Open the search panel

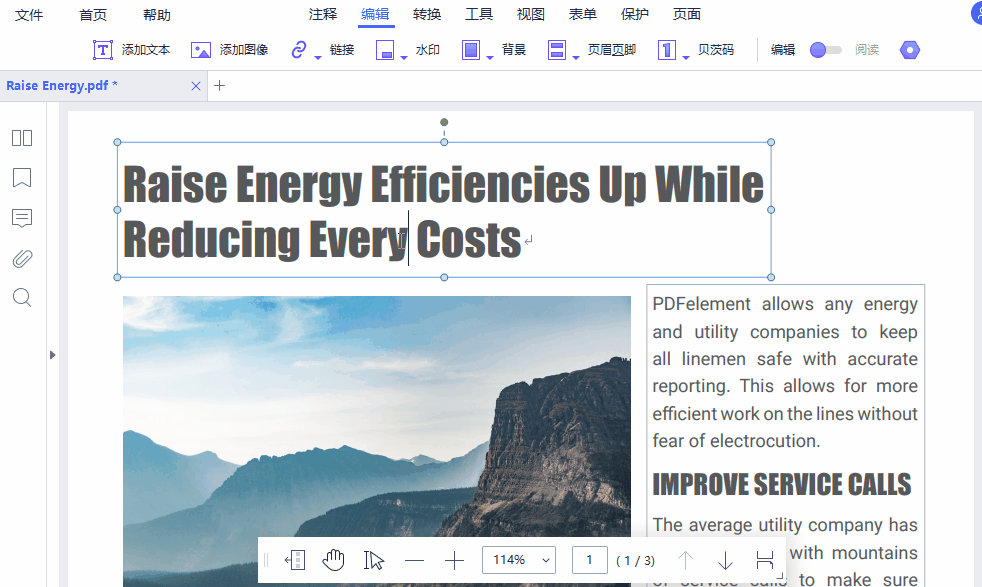point(22,298)
